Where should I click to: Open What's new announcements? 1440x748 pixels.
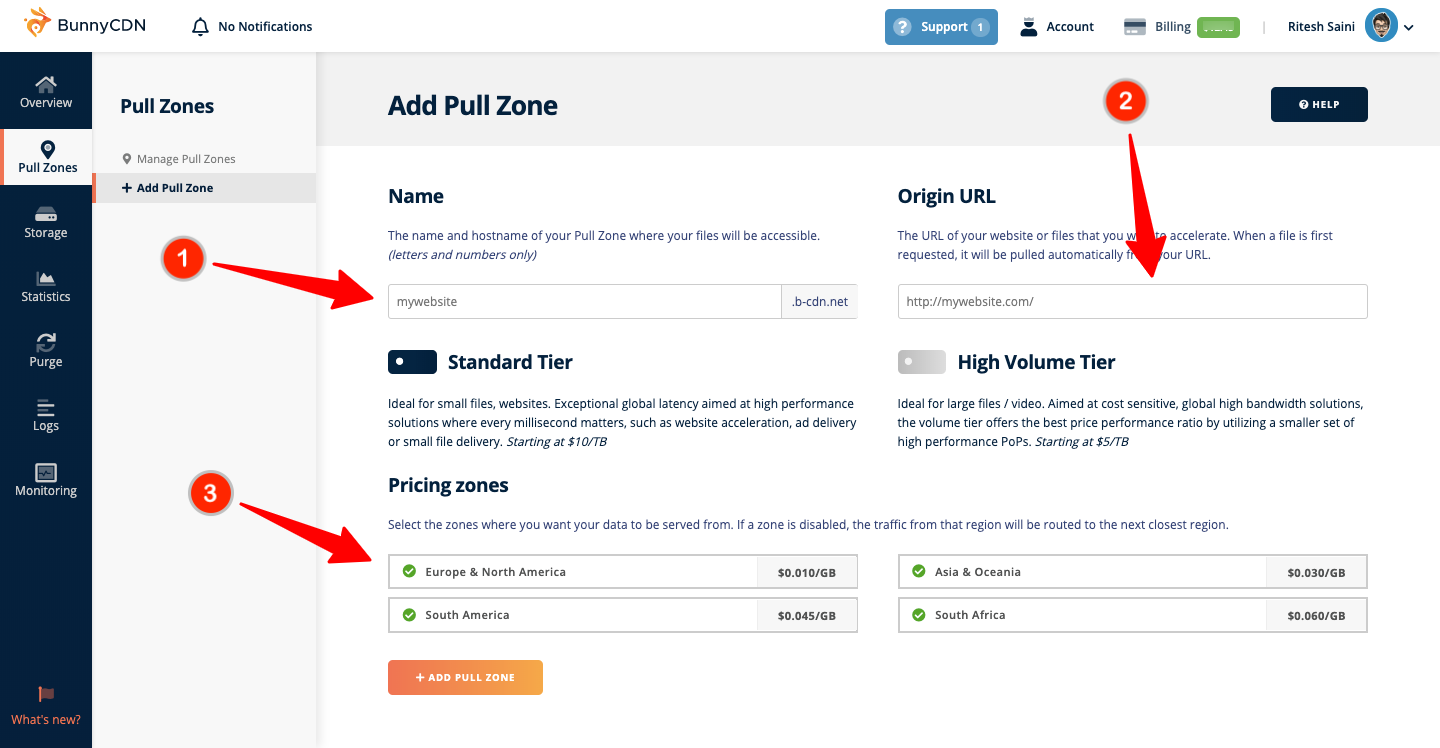[45, 705]
